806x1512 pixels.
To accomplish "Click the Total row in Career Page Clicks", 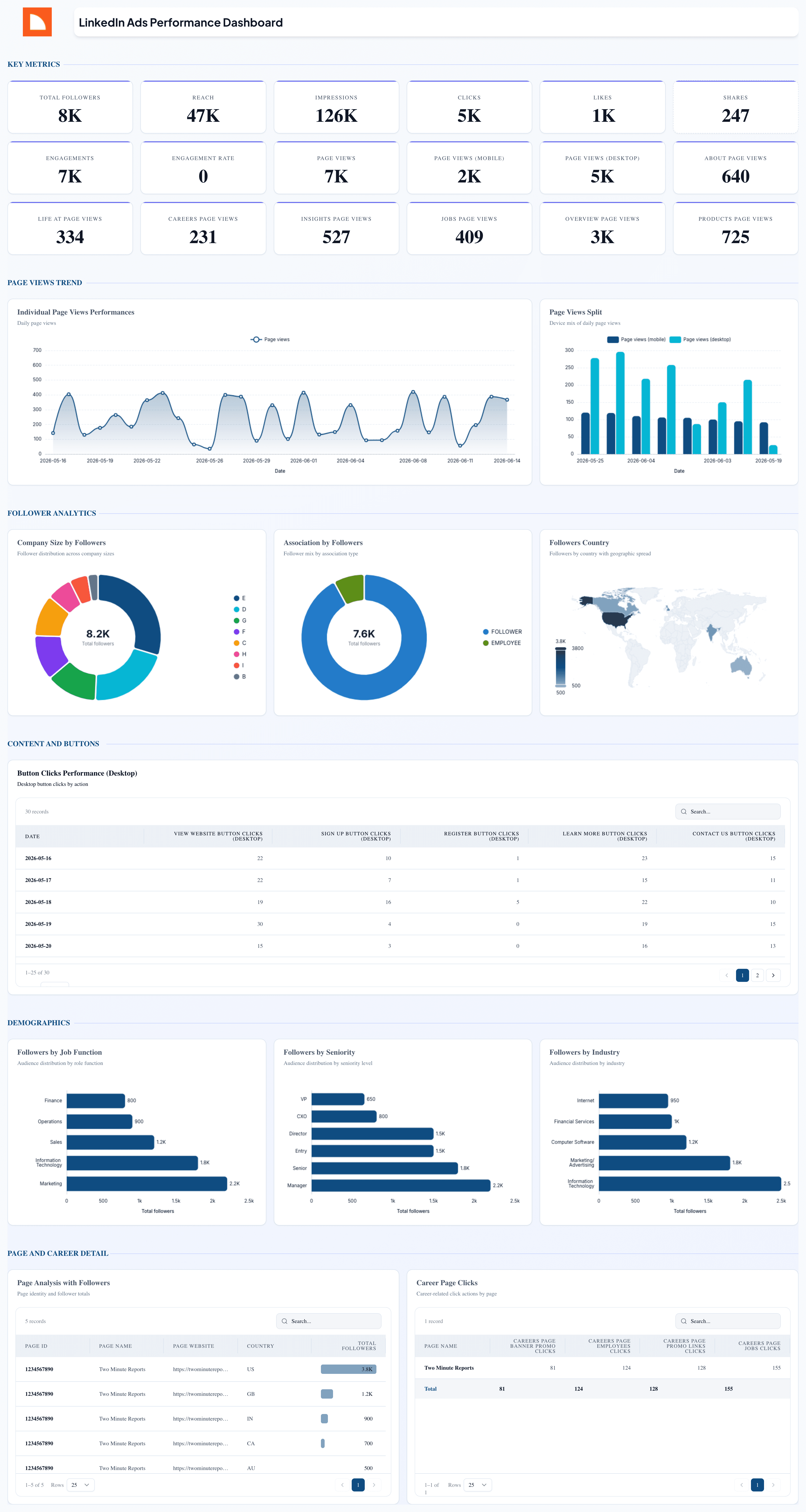I will (602, 1389).
